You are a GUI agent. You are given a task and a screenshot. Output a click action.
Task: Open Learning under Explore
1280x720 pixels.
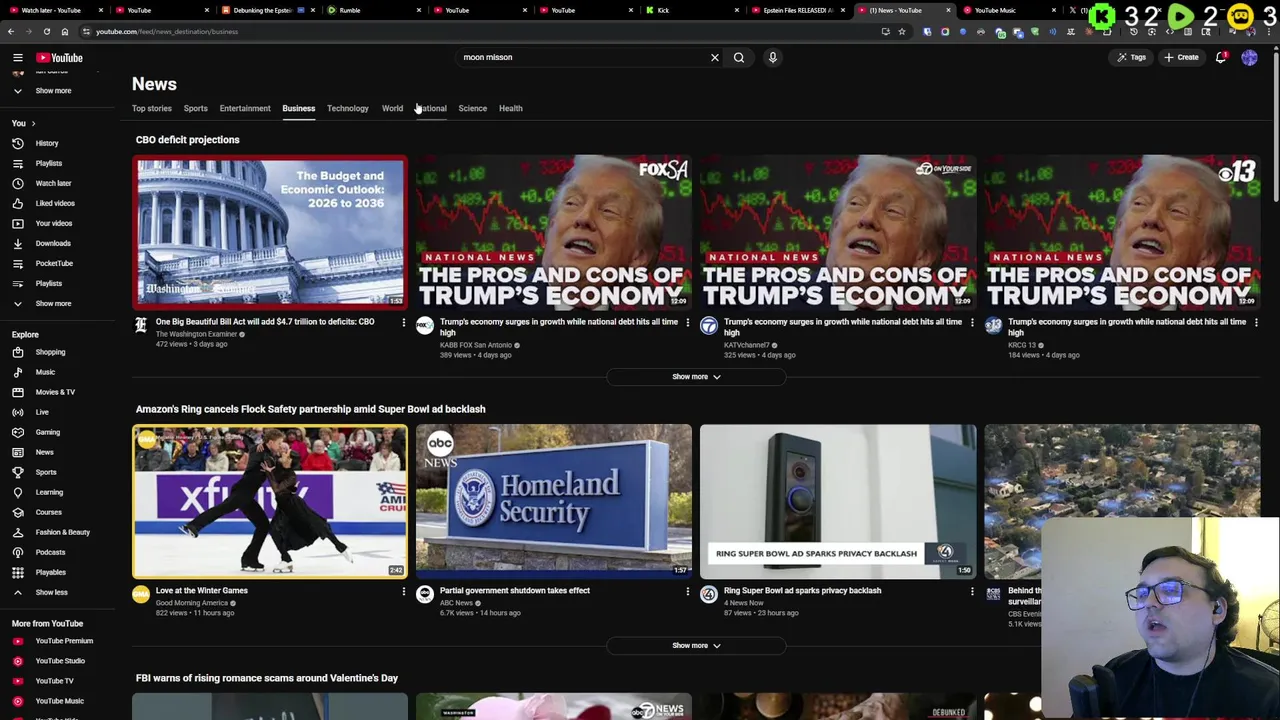click(x=49, y=492)
